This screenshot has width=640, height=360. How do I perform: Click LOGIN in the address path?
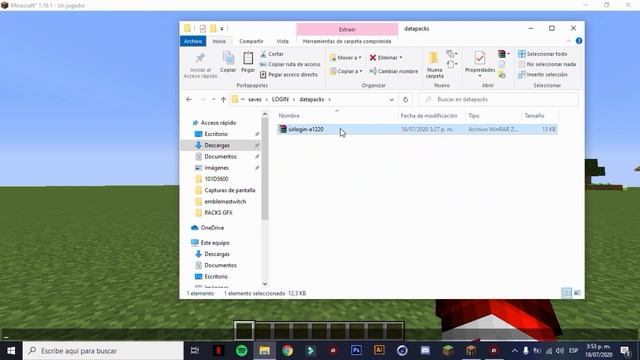coord(280,100)
